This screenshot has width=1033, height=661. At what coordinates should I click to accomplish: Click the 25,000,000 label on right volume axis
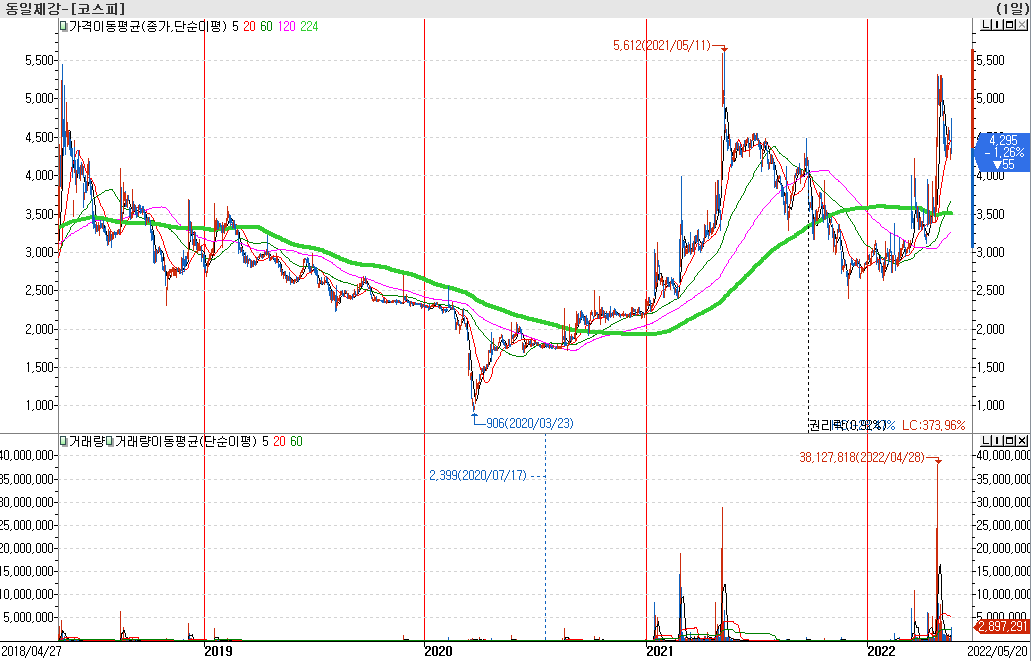1003,525
